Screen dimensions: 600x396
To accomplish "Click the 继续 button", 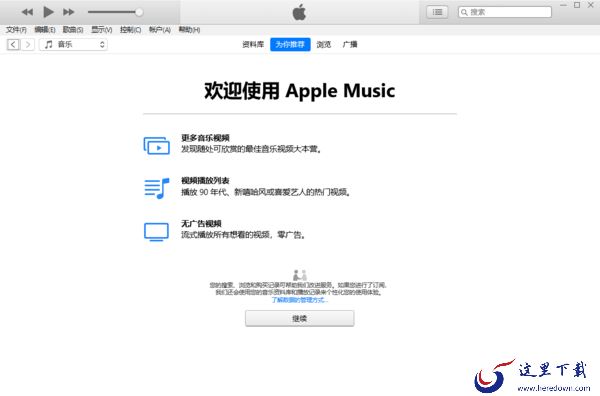I will coord(300,318).
